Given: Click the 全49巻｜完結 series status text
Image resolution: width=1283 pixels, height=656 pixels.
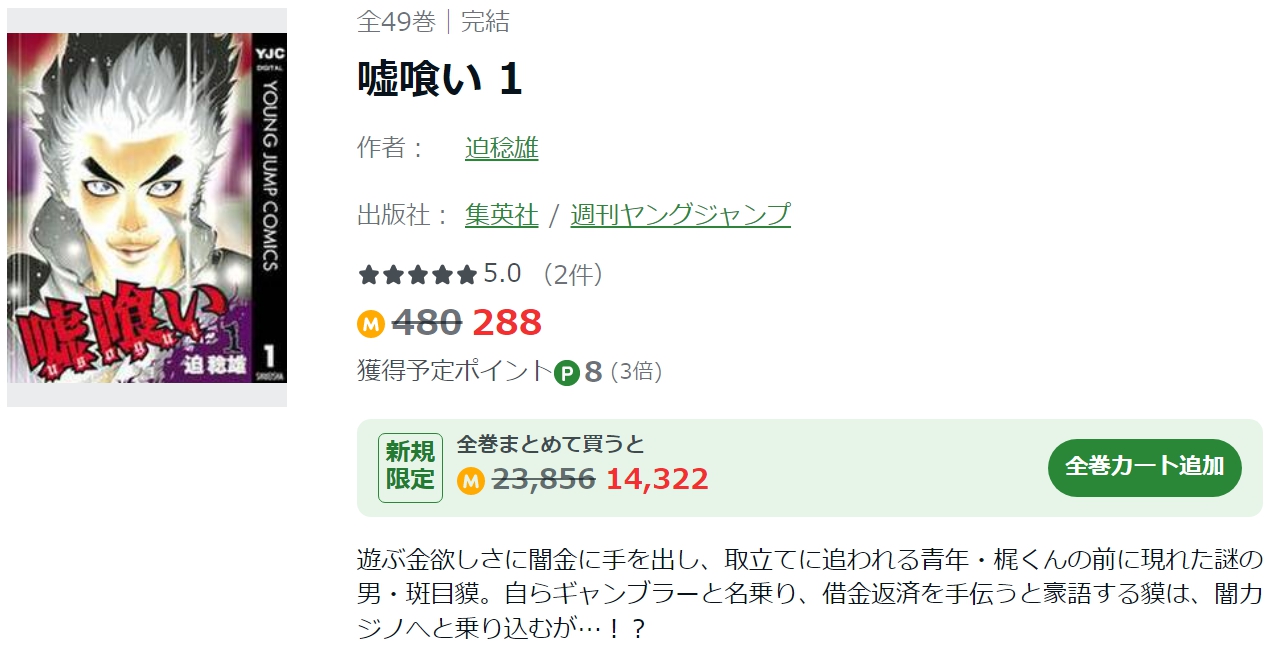Looking at the screenshot, I should click(433, 22).
